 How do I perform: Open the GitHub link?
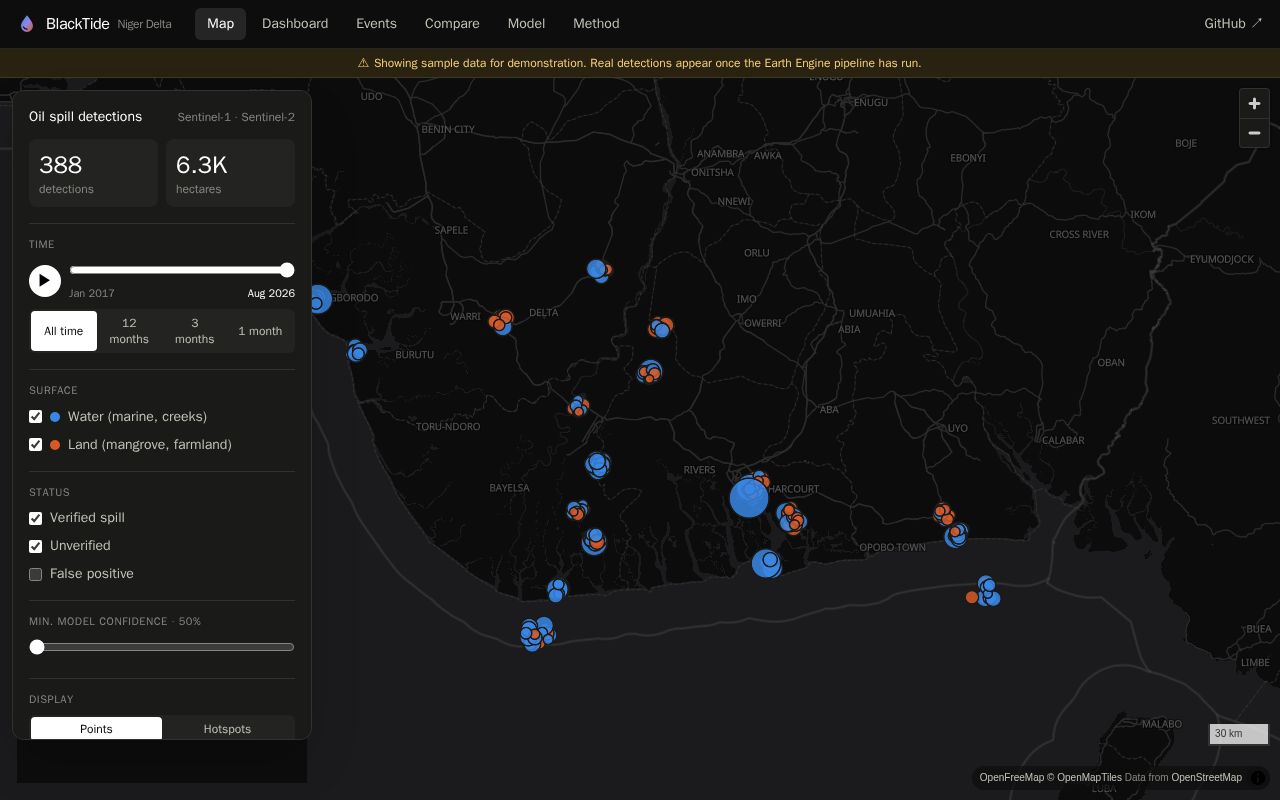(x=1233, y=23)
